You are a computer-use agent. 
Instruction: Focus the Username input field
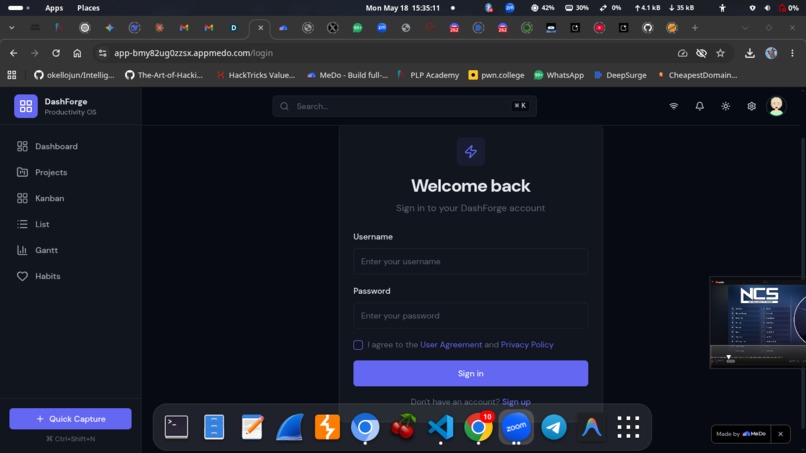coord(470,262)
